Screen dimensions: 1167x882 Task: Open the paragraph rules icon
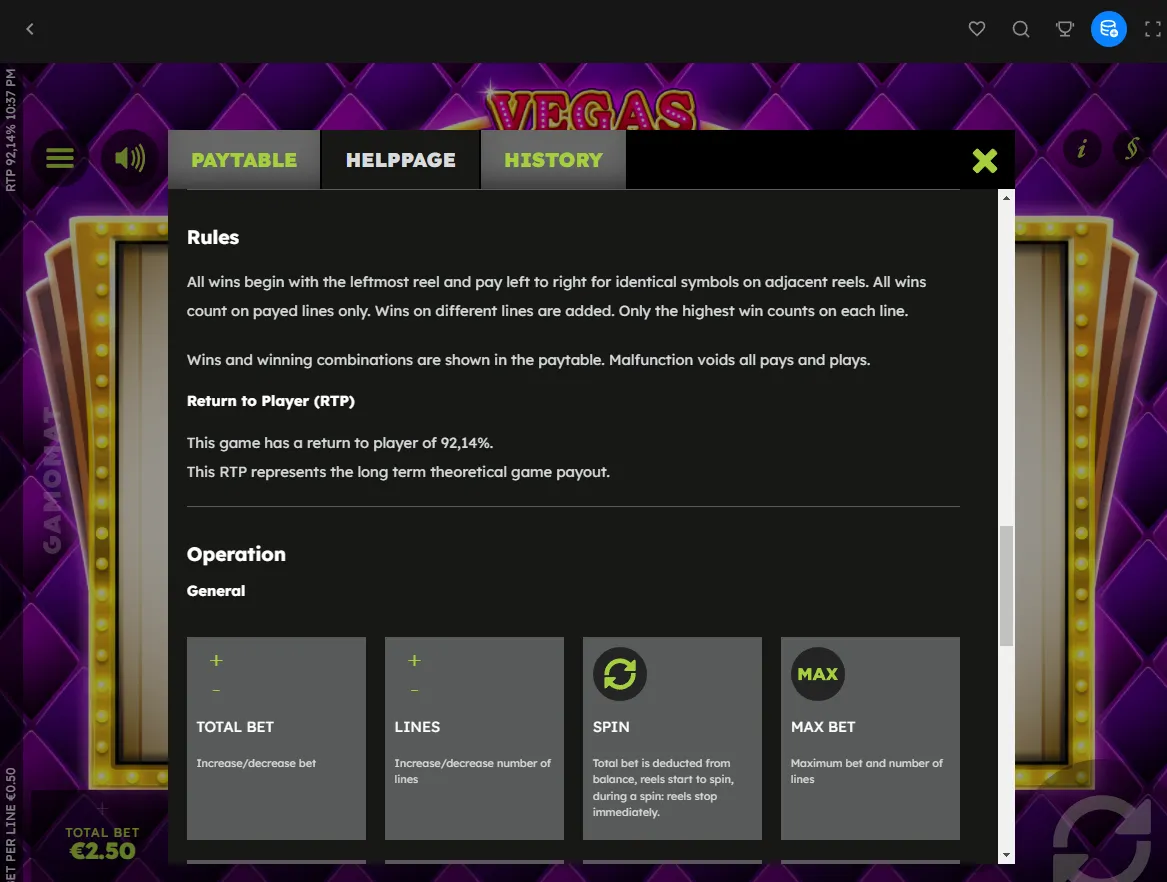tap(1131, 149)
